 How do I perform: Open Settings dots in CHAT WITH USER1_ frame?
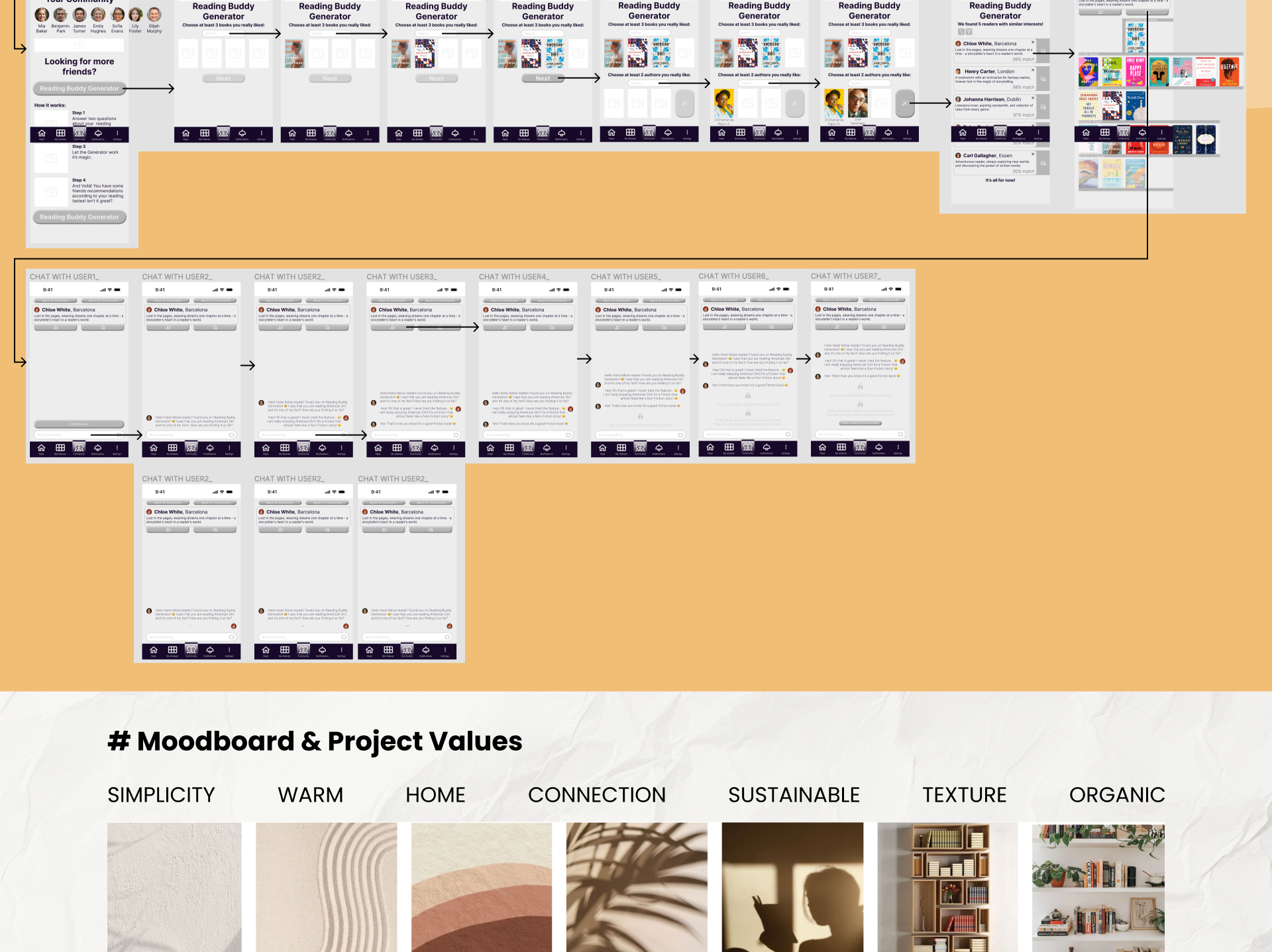[117, 449]
